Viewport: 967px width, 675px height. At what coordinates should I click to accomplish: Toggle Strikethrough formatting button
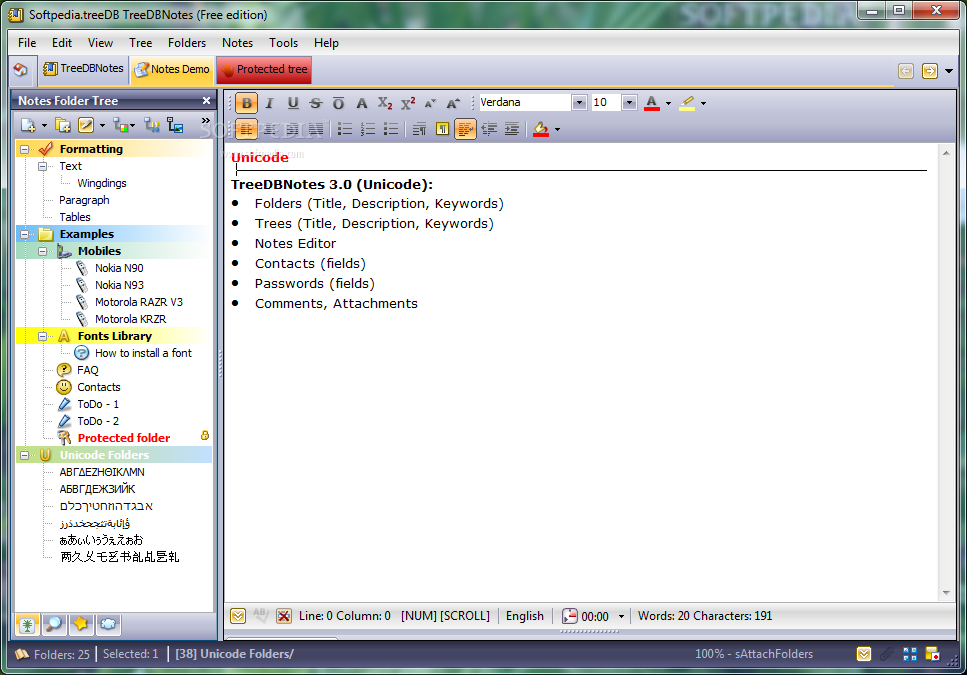click(316, 103)
